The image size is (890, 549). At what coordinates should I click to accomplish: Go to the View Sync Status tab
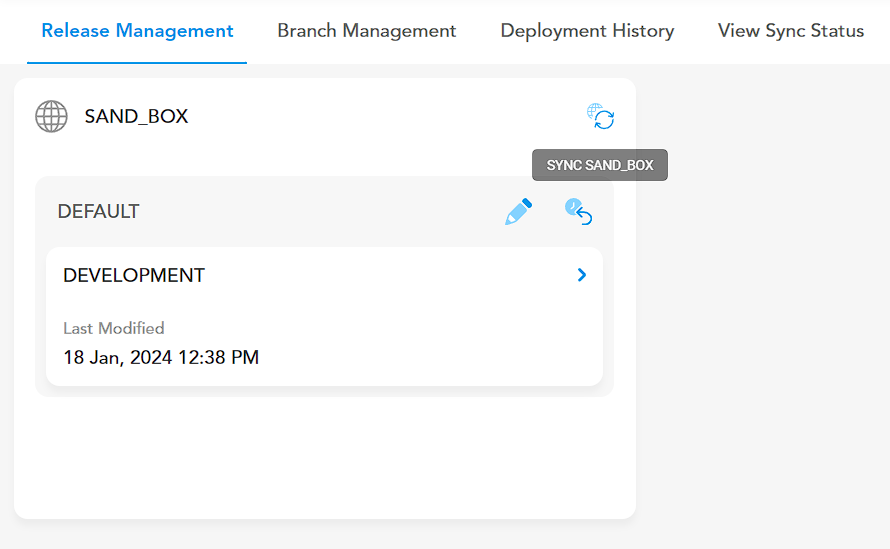coord(791,31)
